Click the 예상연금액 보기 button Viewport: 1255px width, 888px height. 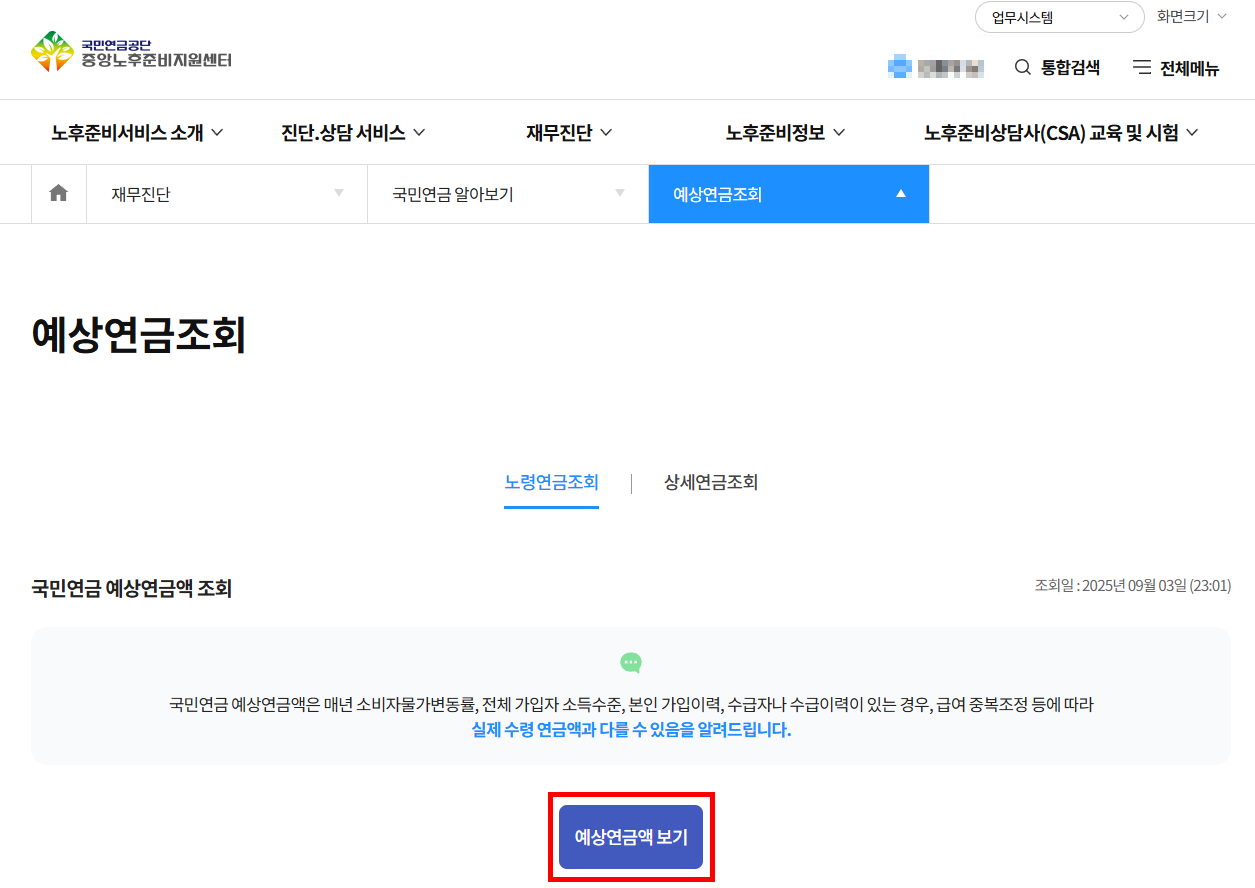click(630, 837)
